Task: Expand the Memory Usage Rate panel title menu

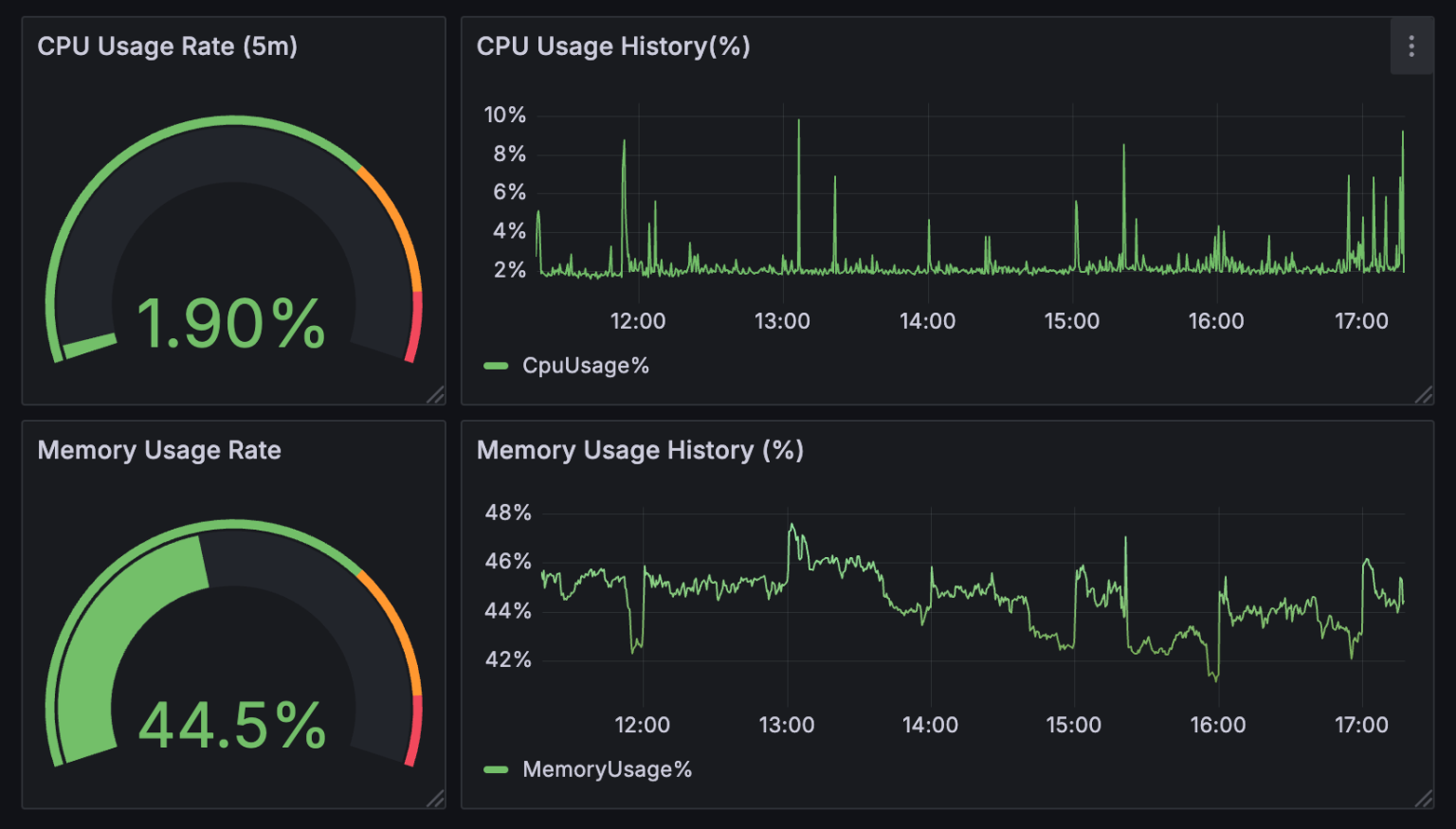Action: 159,450
